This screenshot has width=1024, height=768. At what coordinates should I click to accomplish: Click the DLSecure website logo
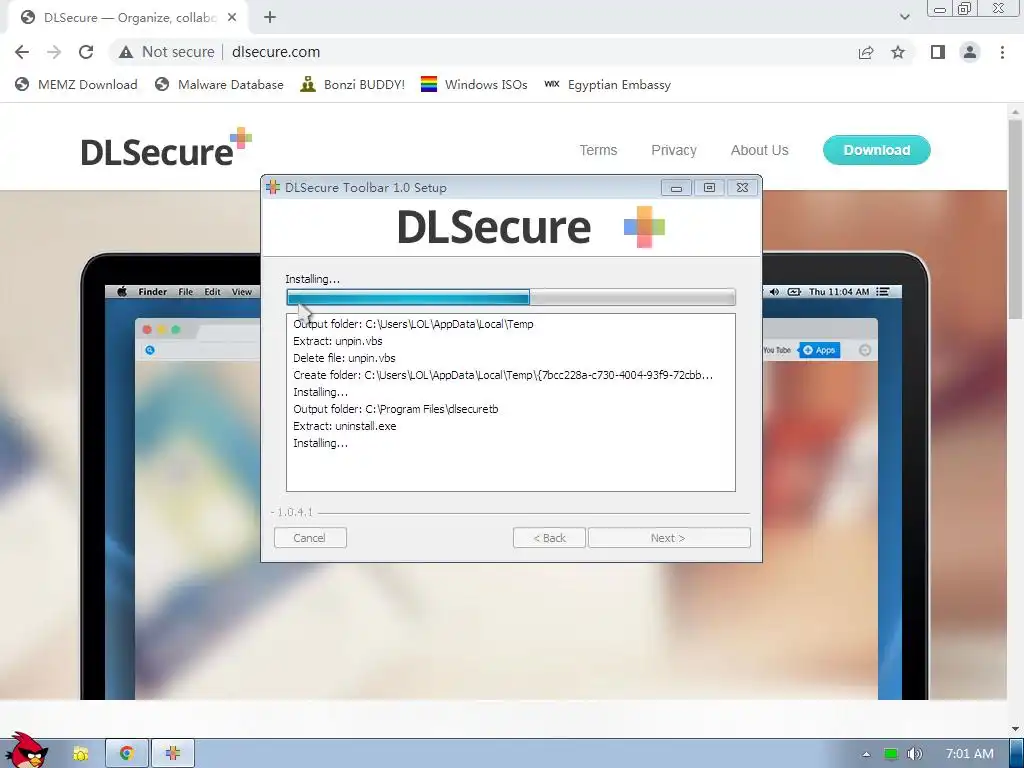tap(166, 148)
